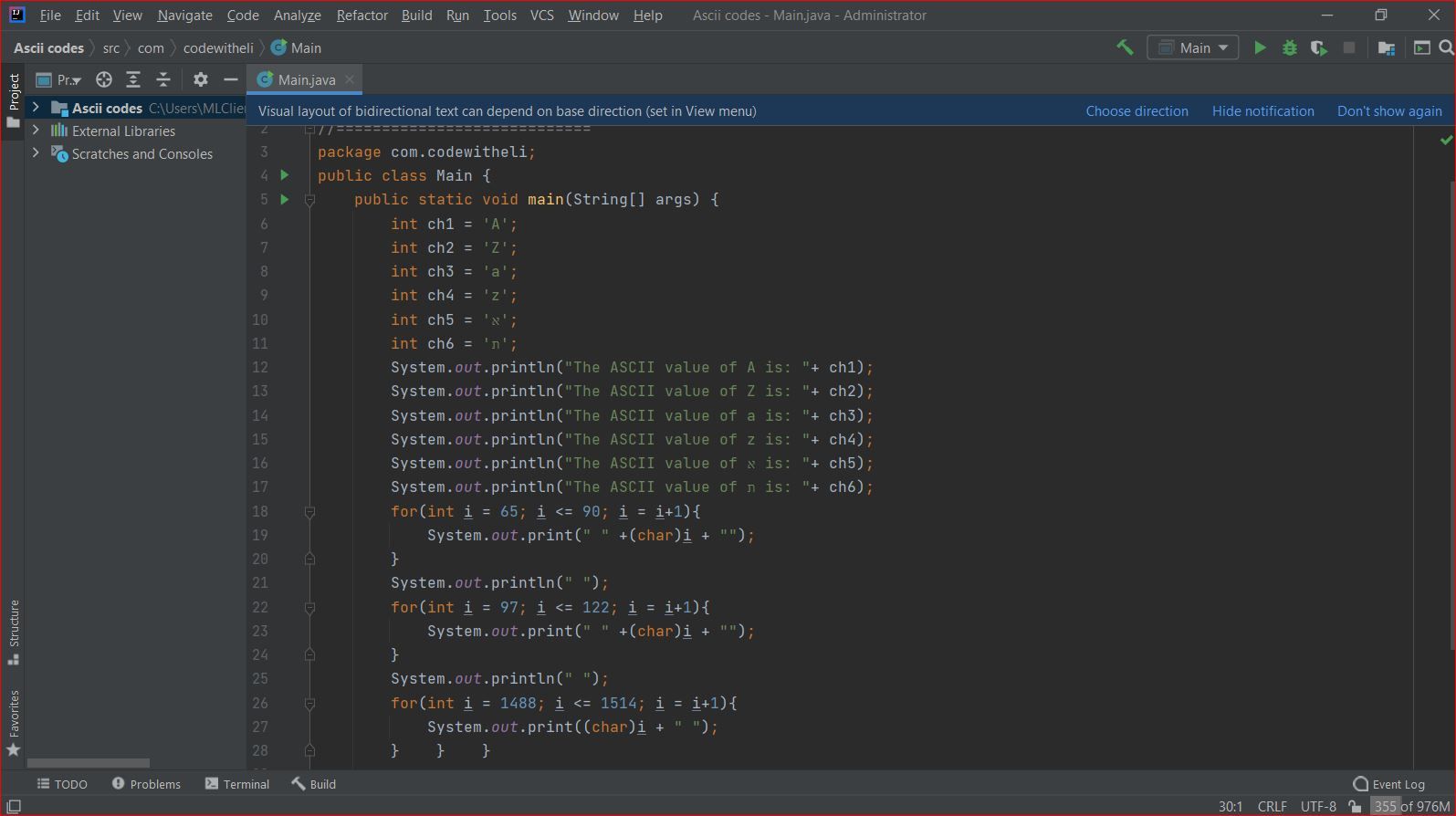1456x816 pixels.
Task: Run class Main from line 4 gutter arrow
Action: click(x=285, y=174)
